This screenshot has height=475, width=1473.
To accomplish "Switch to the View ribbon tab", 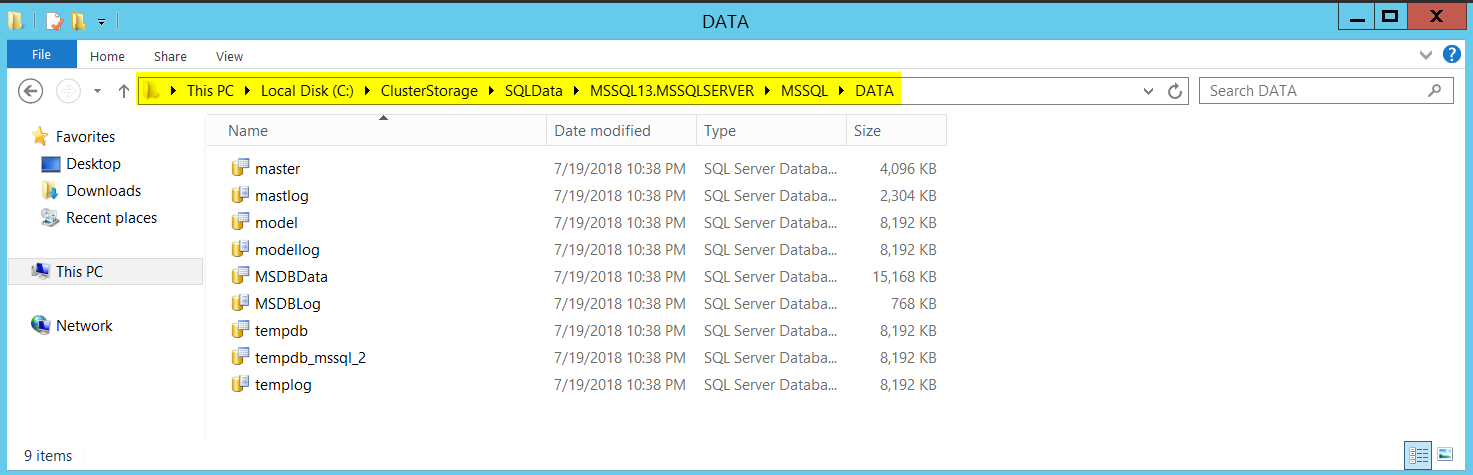I will click(229, 57).
